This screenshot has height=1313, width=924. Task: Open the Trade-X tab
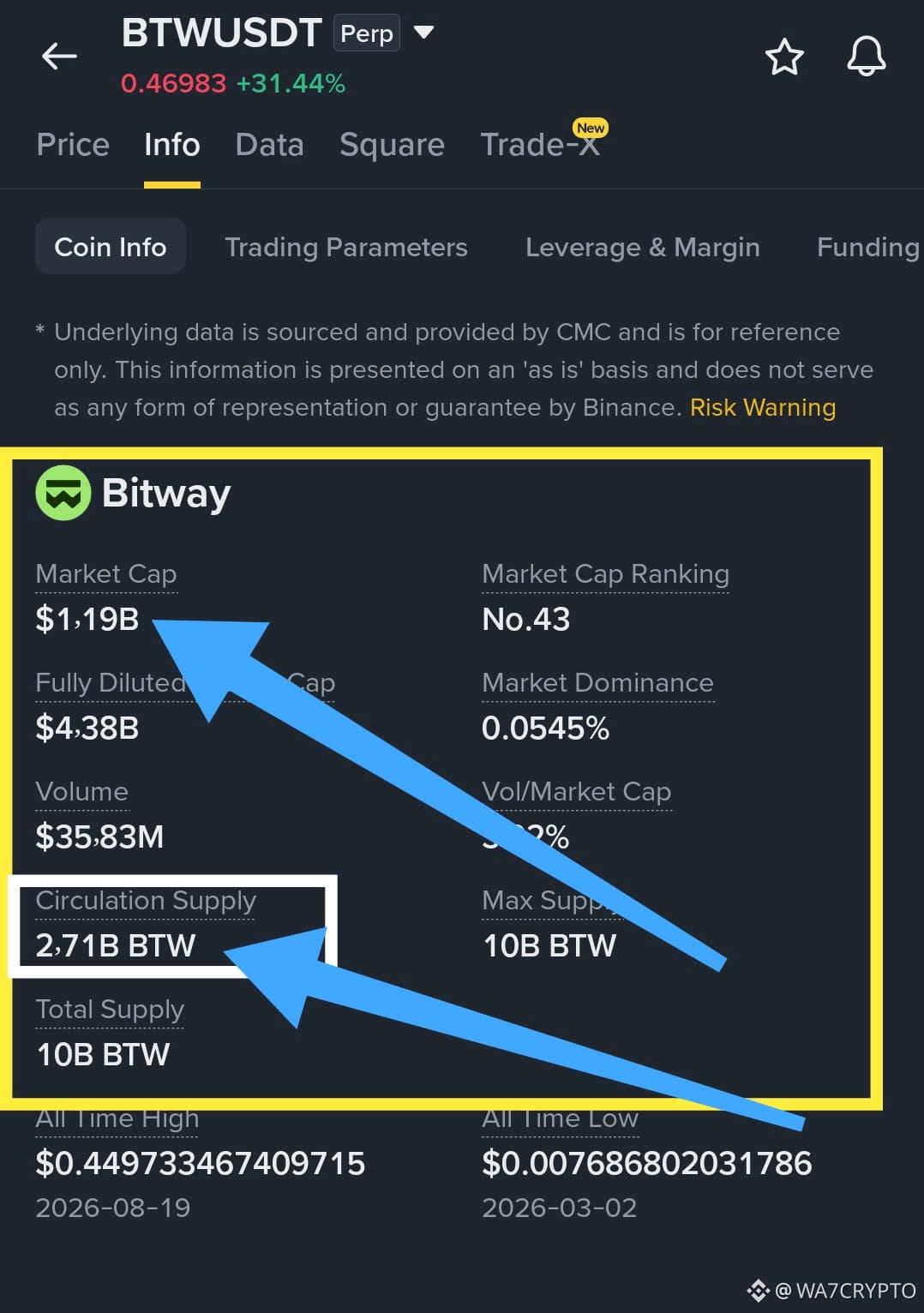pos(539,144)
